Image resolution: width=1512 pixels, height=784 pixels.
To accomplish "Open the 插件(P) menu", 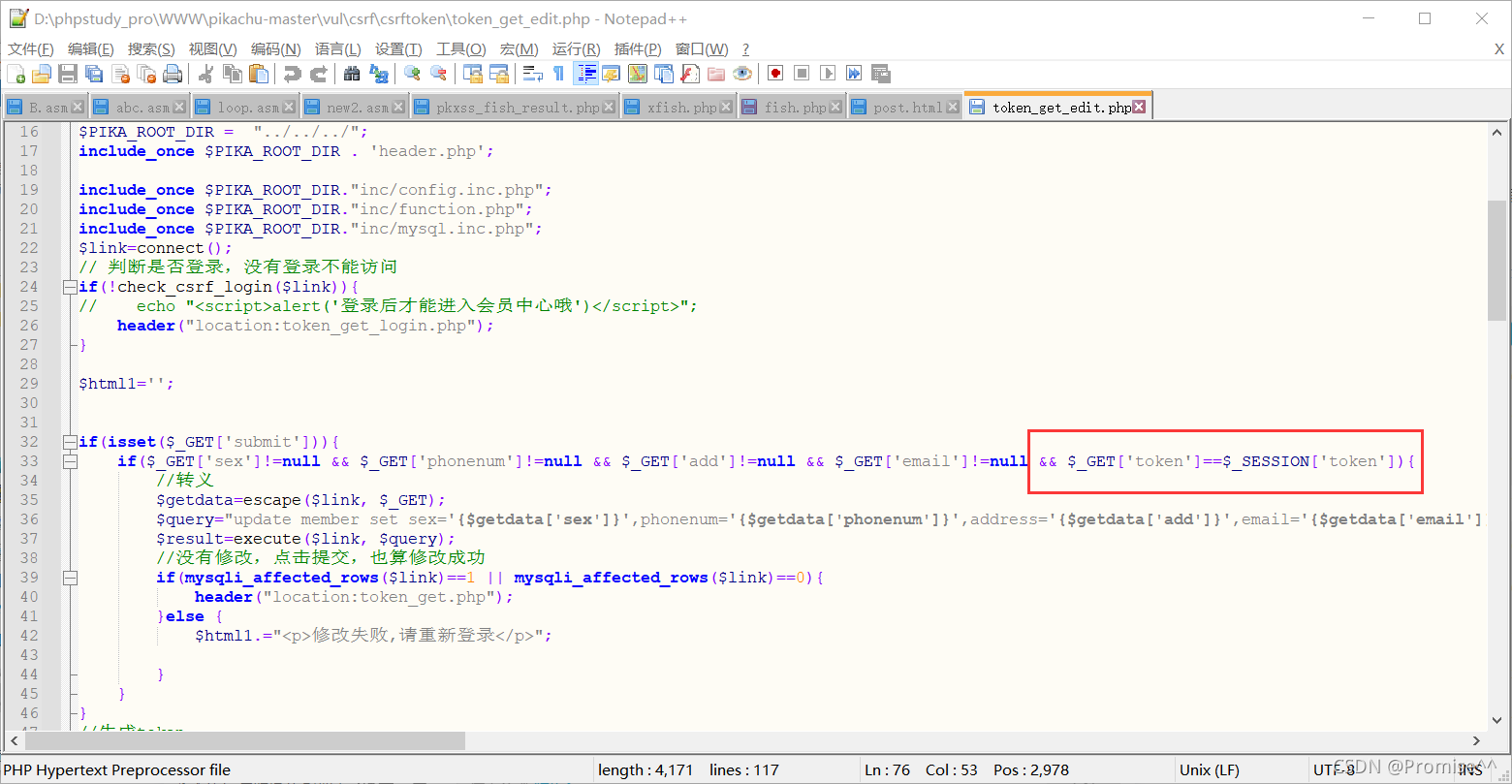I will tap(638, 49).
